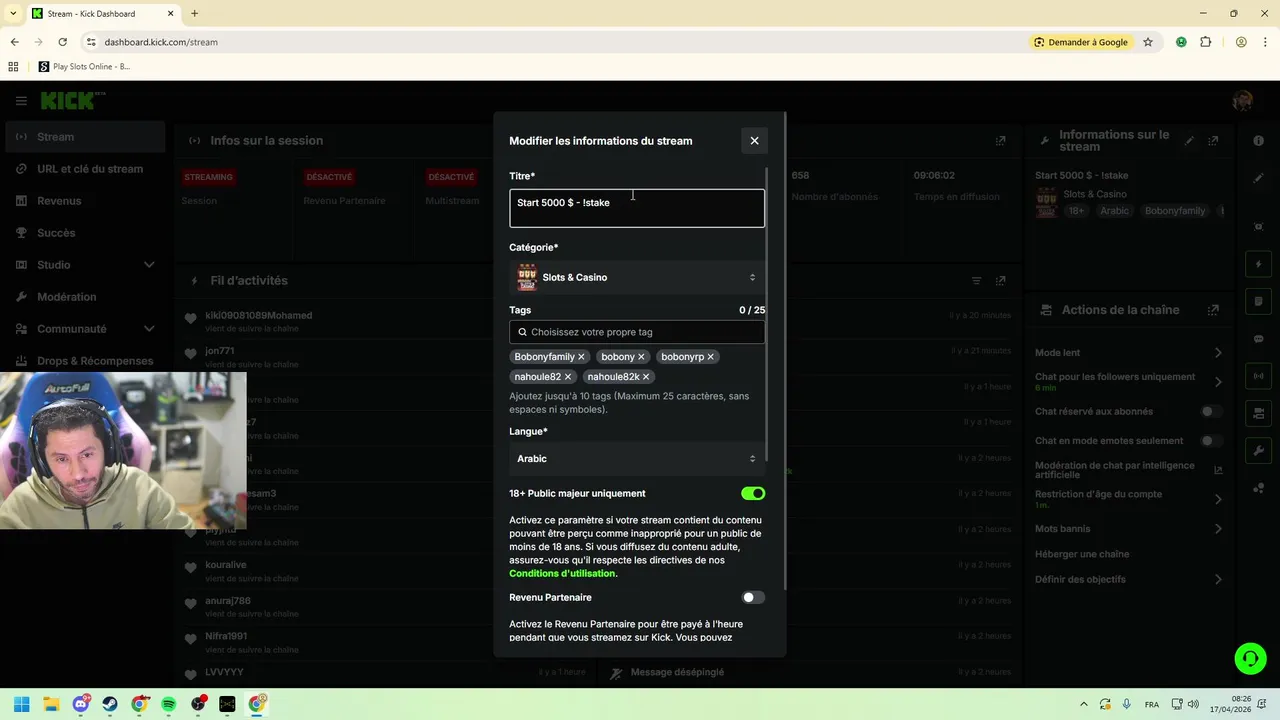This screenshot has width=1280, height=720.
Task: Reload the dashboard page
Action: pos(62,42)
